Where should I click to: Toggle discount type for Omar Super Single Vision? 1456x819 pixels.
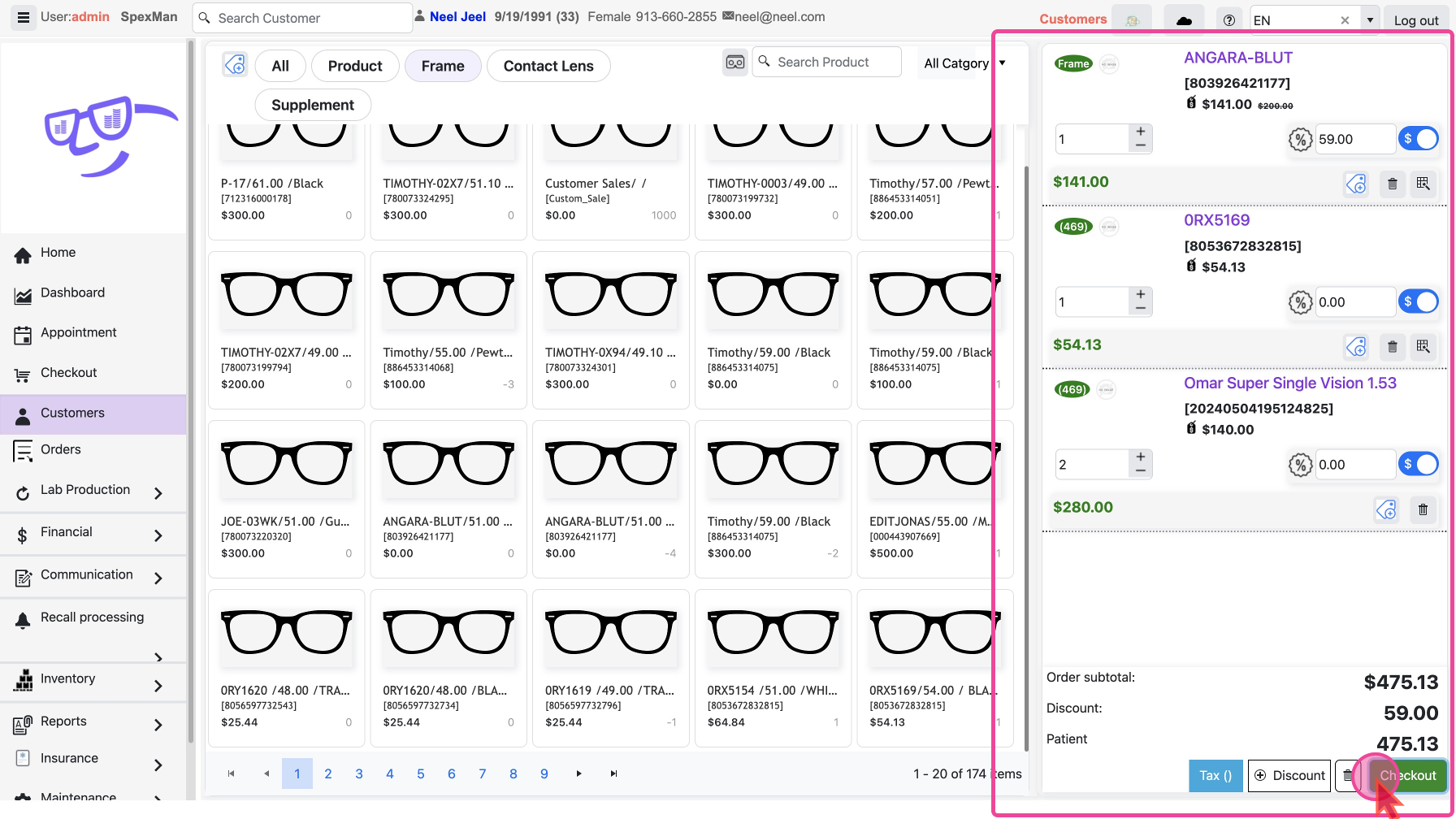tap(1419, 465)
